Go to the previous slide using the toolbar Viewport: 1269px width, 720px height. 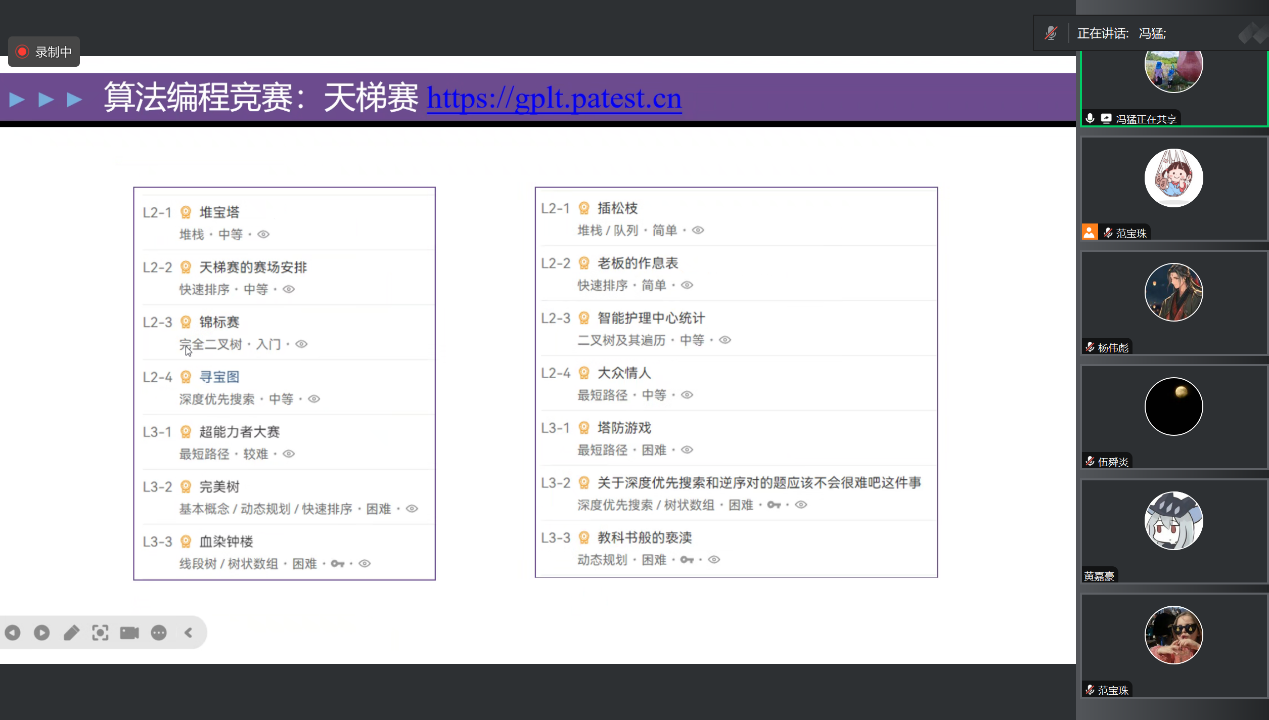[x=12, y=633]
